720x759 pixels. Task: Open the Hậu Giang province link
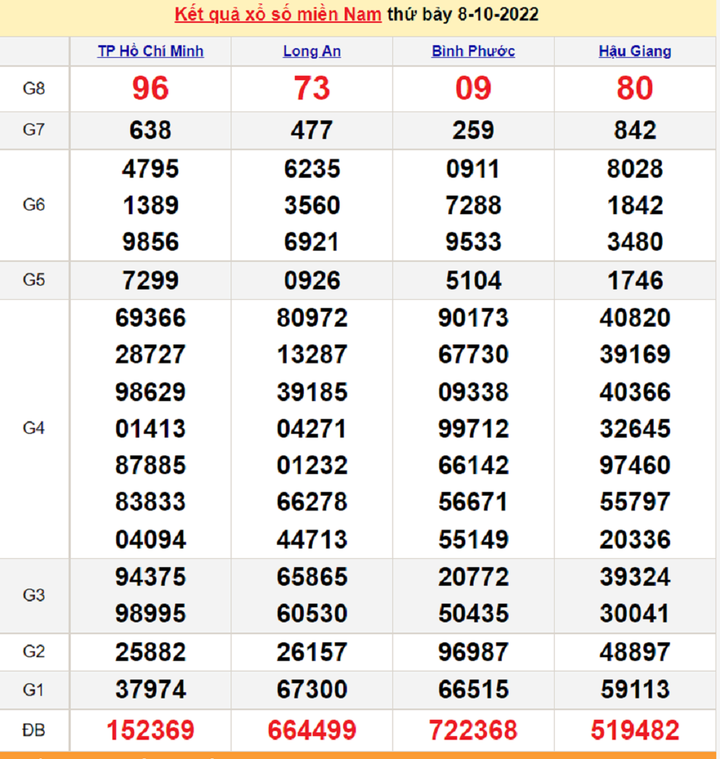pyautogui.click(x=635, y=51)
